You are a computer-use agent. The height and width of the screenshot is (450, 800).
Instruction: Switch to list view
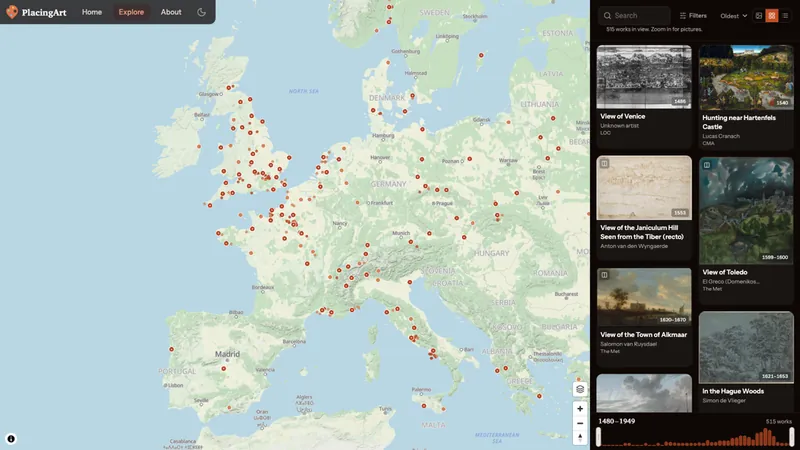[785, 16]
